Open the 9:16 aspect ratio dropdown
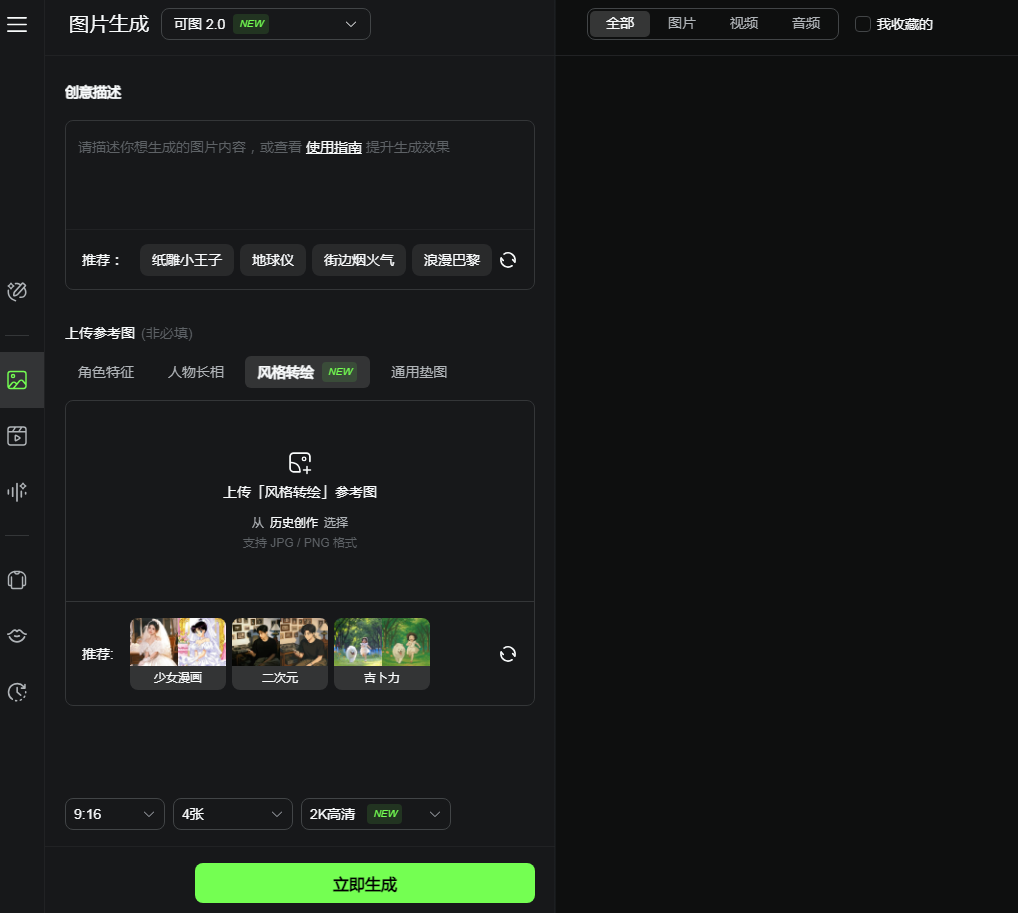Image resolution: width=1018 pixels, height=913 pixels. point(114,814)
